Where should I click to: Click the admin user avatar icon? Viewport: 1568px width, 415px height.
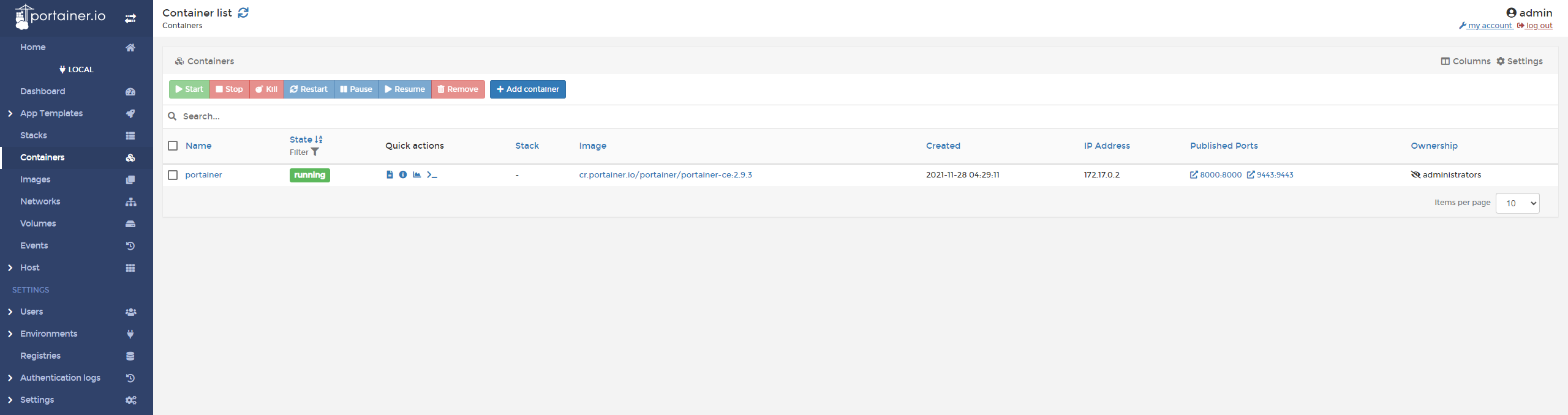(x=1511, y=13)
